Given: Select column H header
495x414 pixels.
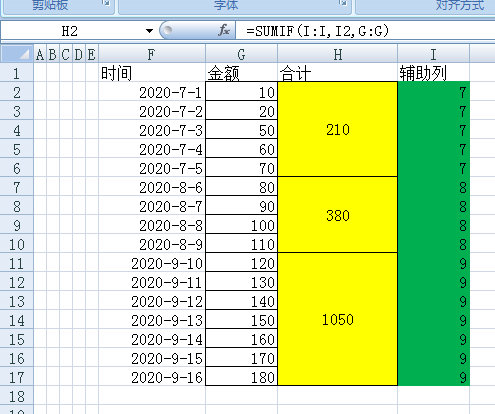Looking at the screenshot, I should pos(337,54).
